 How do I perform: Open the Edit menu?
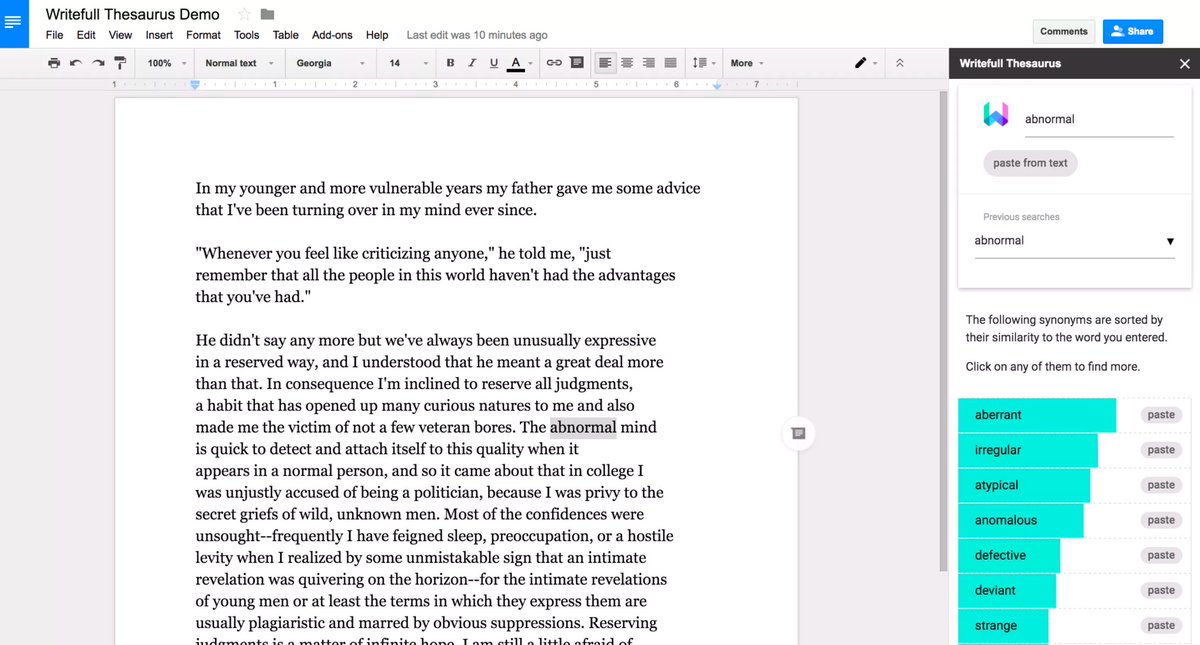click(86, 35)
